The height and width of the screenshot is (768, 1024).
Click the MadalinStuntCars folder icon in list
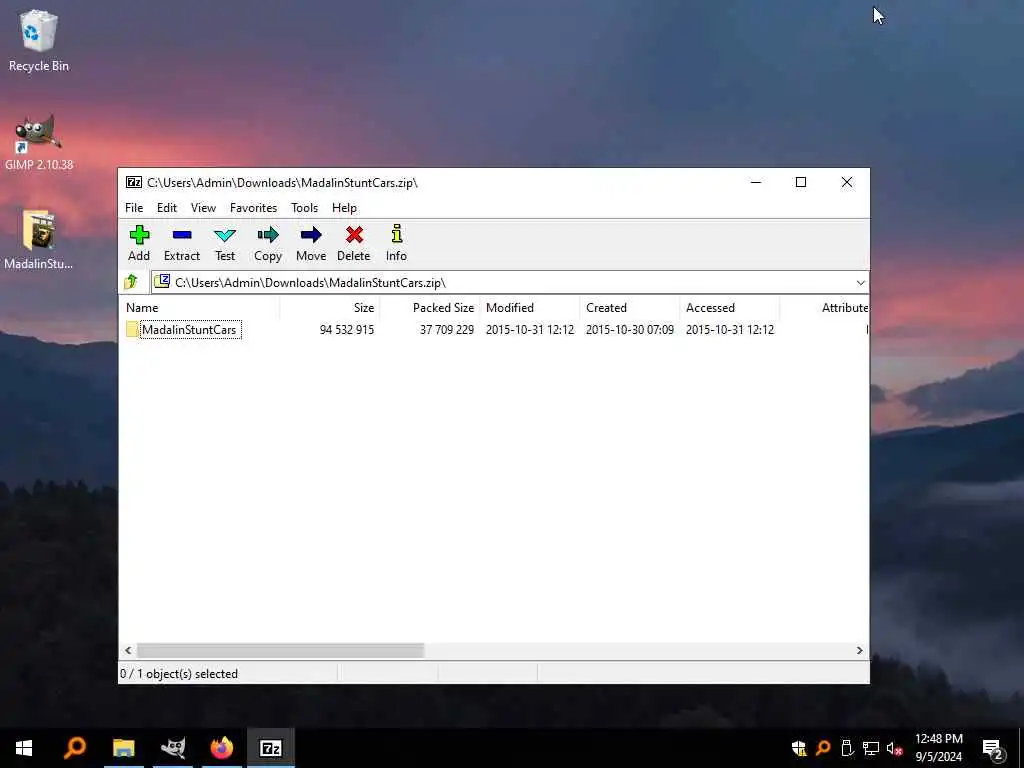(132, 329)
